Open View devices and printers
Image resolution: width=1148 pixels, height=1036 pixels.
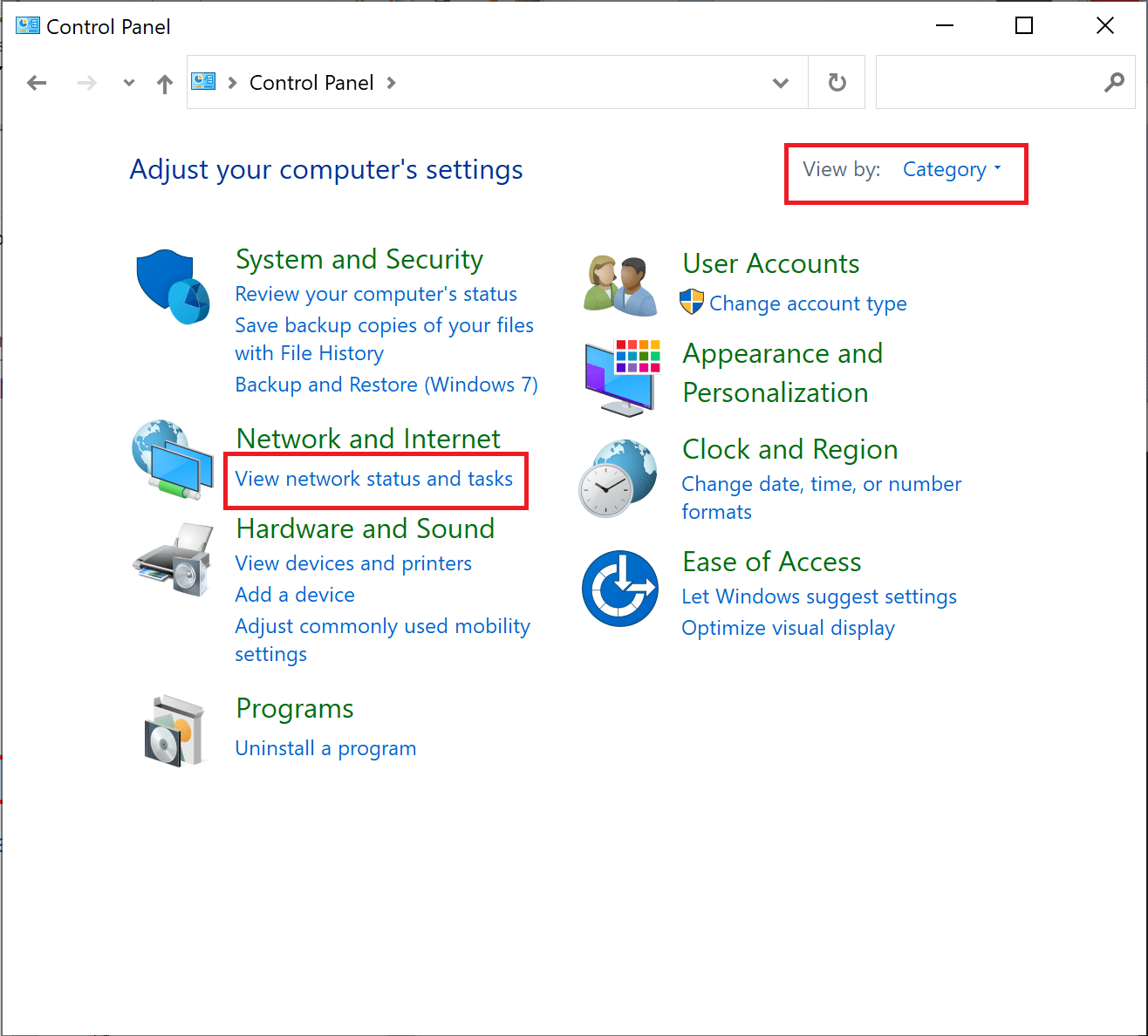(353, 563)
